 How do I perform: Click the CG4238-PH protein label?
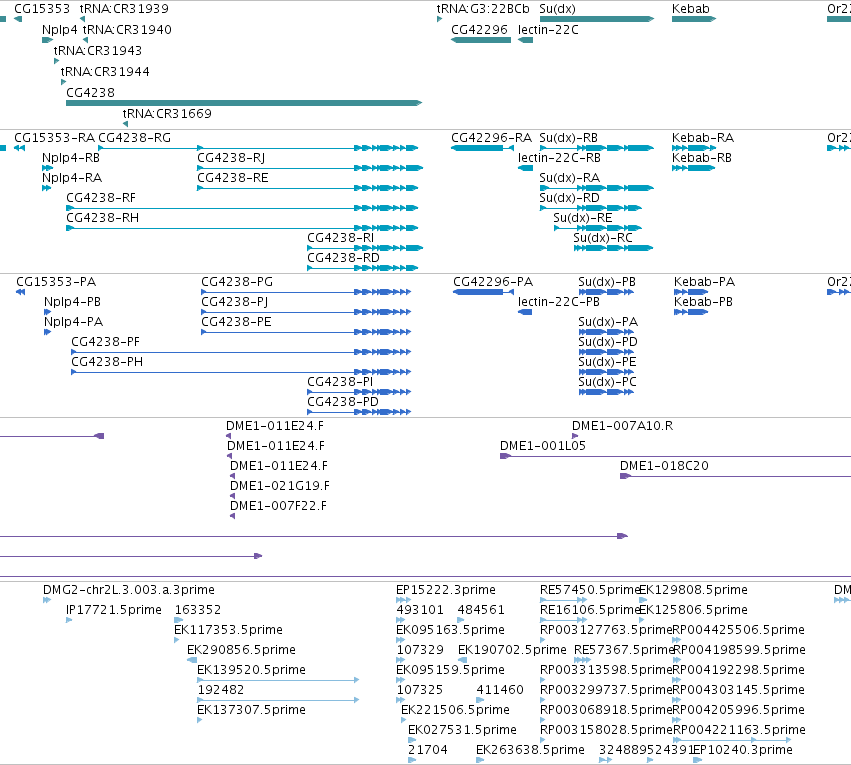click(x=107, y=362)
